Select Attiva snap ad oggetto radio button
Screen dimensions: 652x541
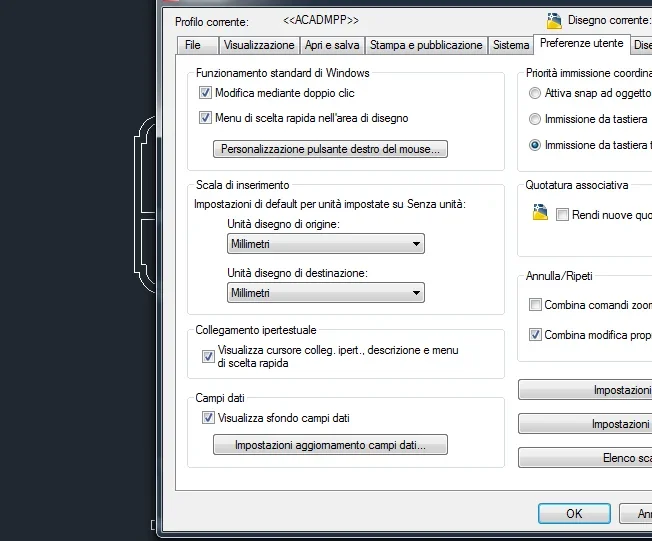(x=535, y=93)
